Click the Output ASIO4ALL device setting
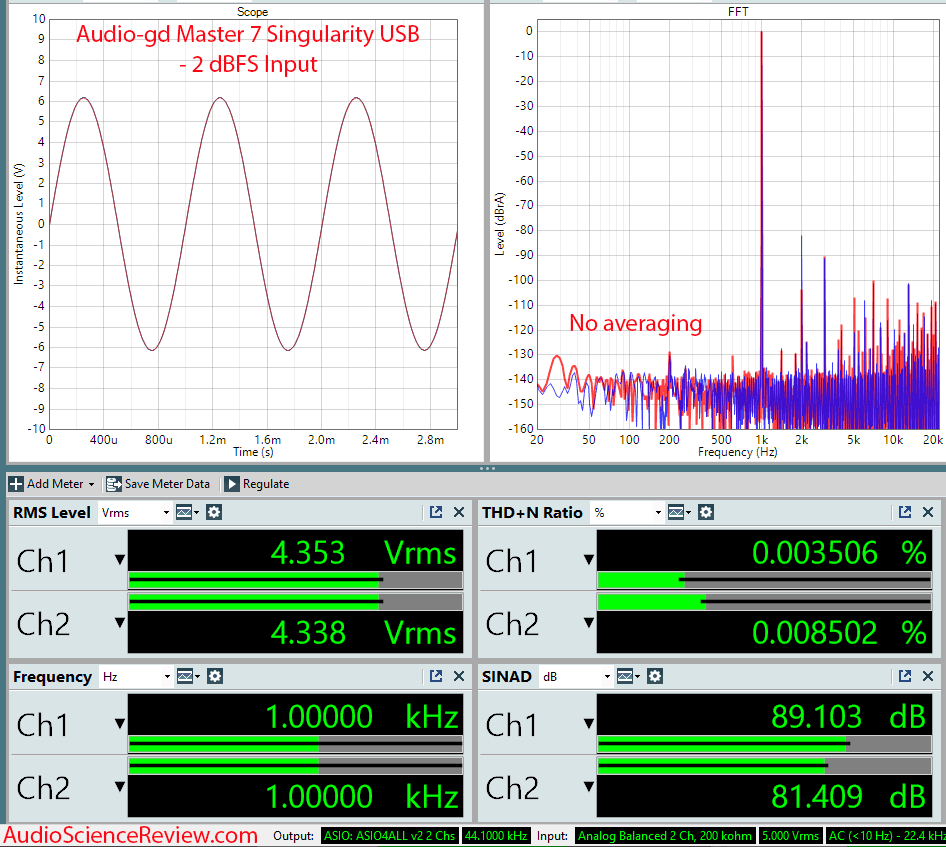 [x=389, y=836]
